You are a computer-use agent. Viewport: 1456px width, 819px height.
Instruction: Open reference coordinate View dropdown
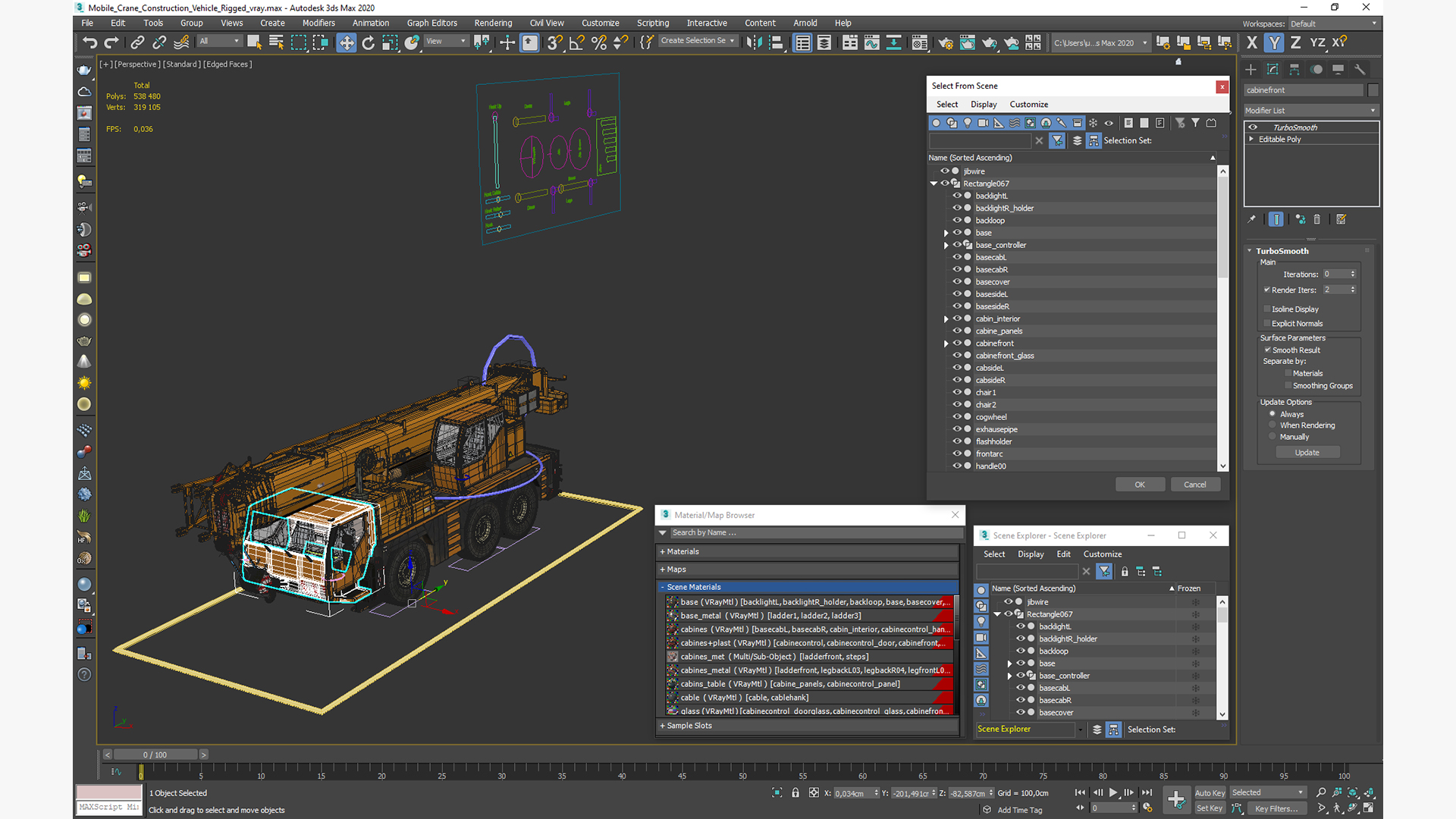point(446,42)
